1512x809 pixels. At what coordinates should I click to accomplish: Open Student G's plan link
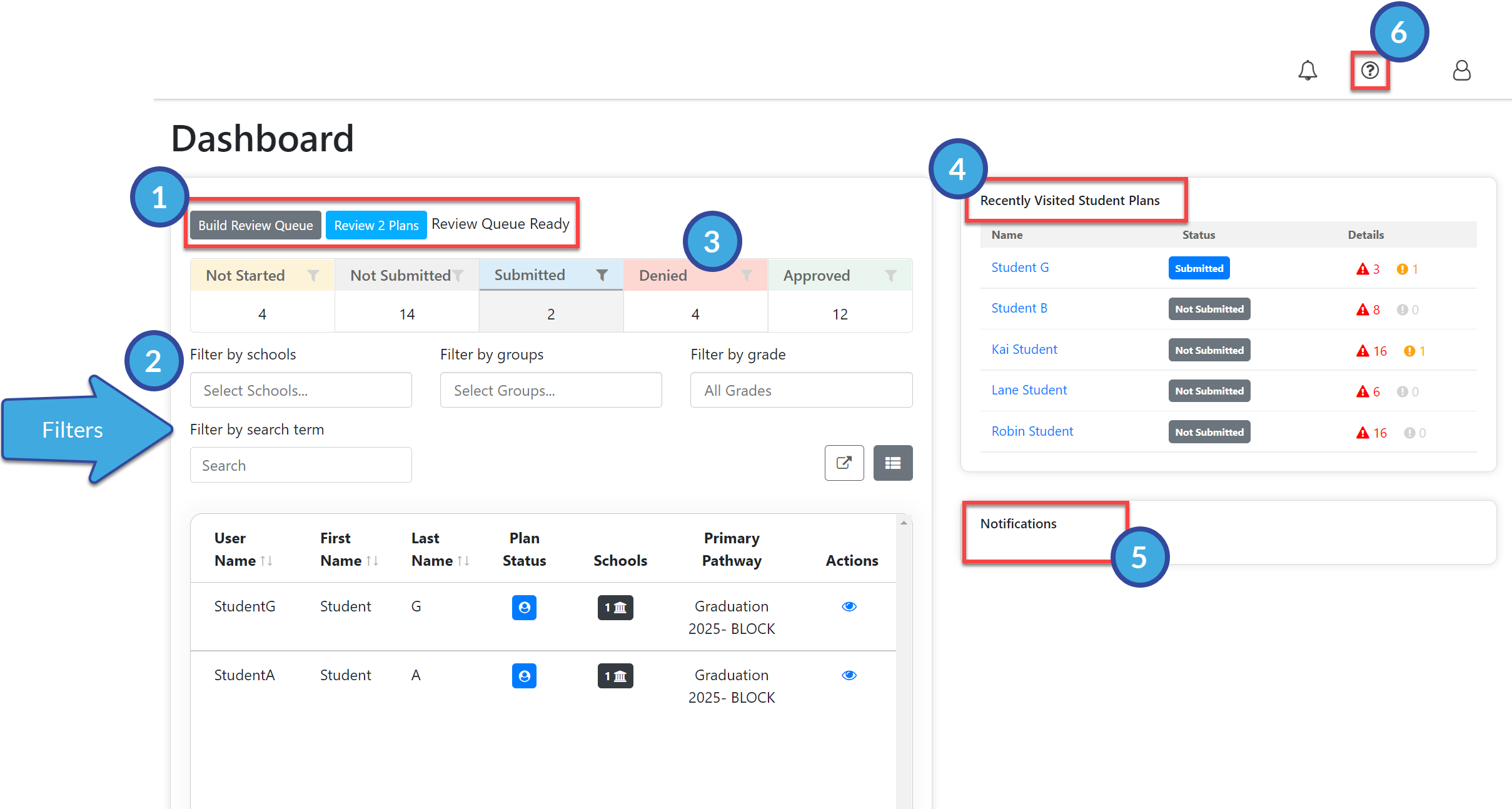(1020, 268)
